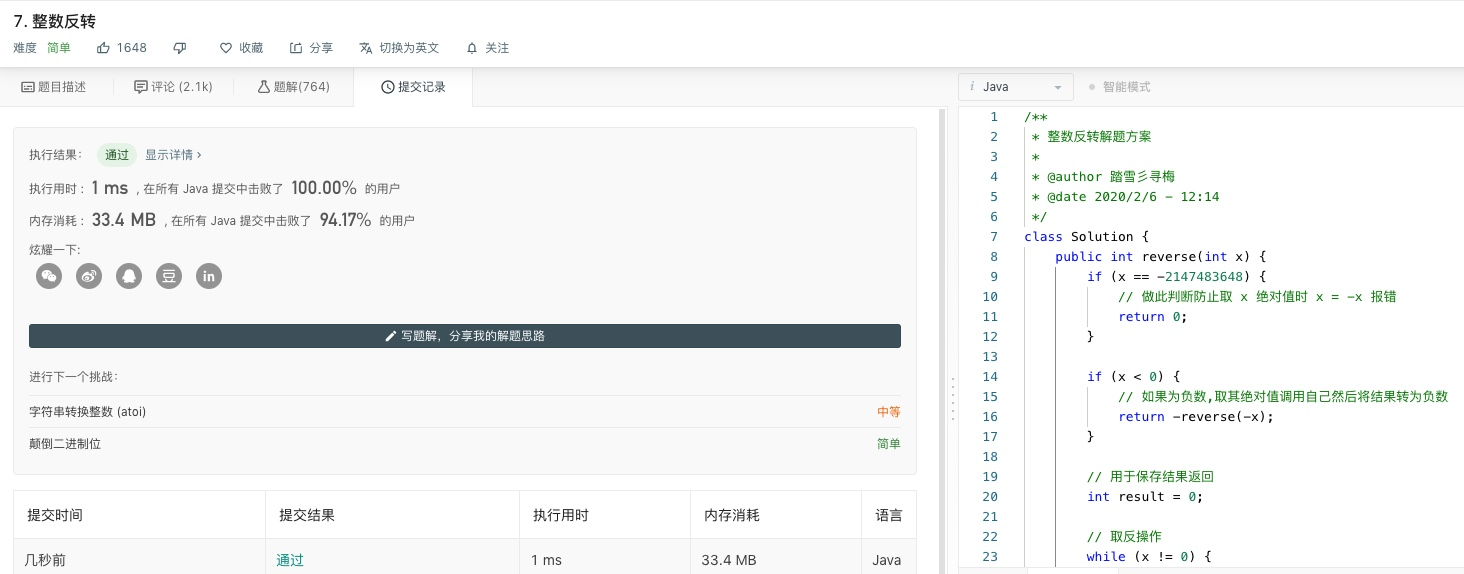
Task: Click line 20 int result = 0;
Action: tap(1144, 496)
